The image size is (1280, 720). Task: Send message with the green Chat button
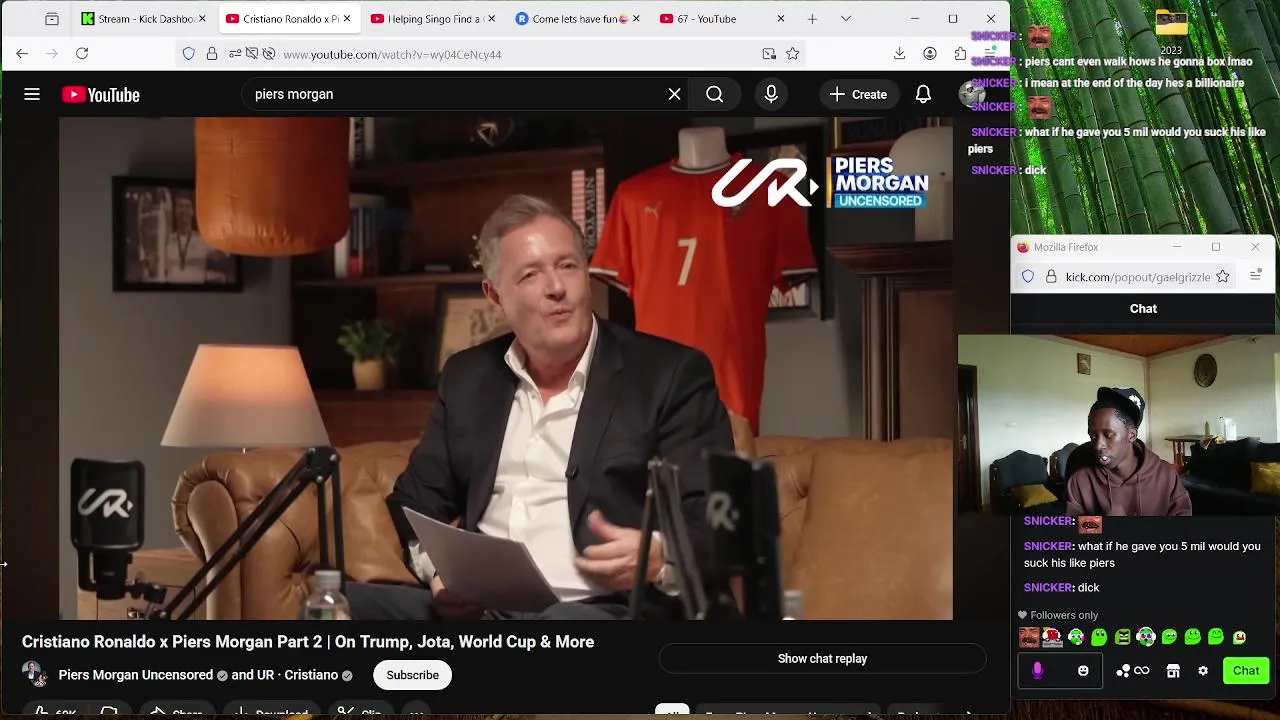[1246, 671]
